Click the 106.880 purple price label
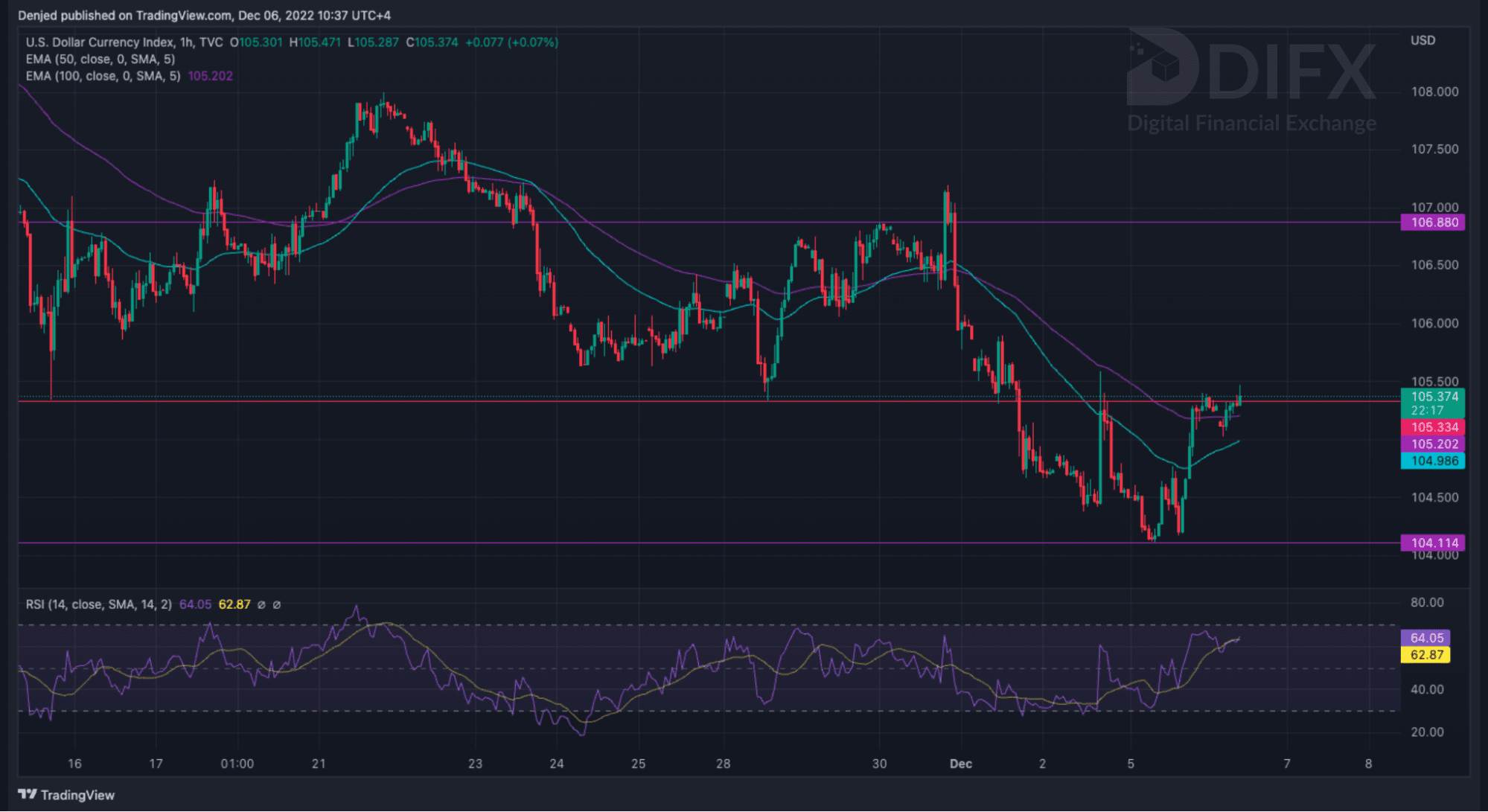This screenshot has height=812, width=1488. pyautogui.click(x=1433, y=223)
